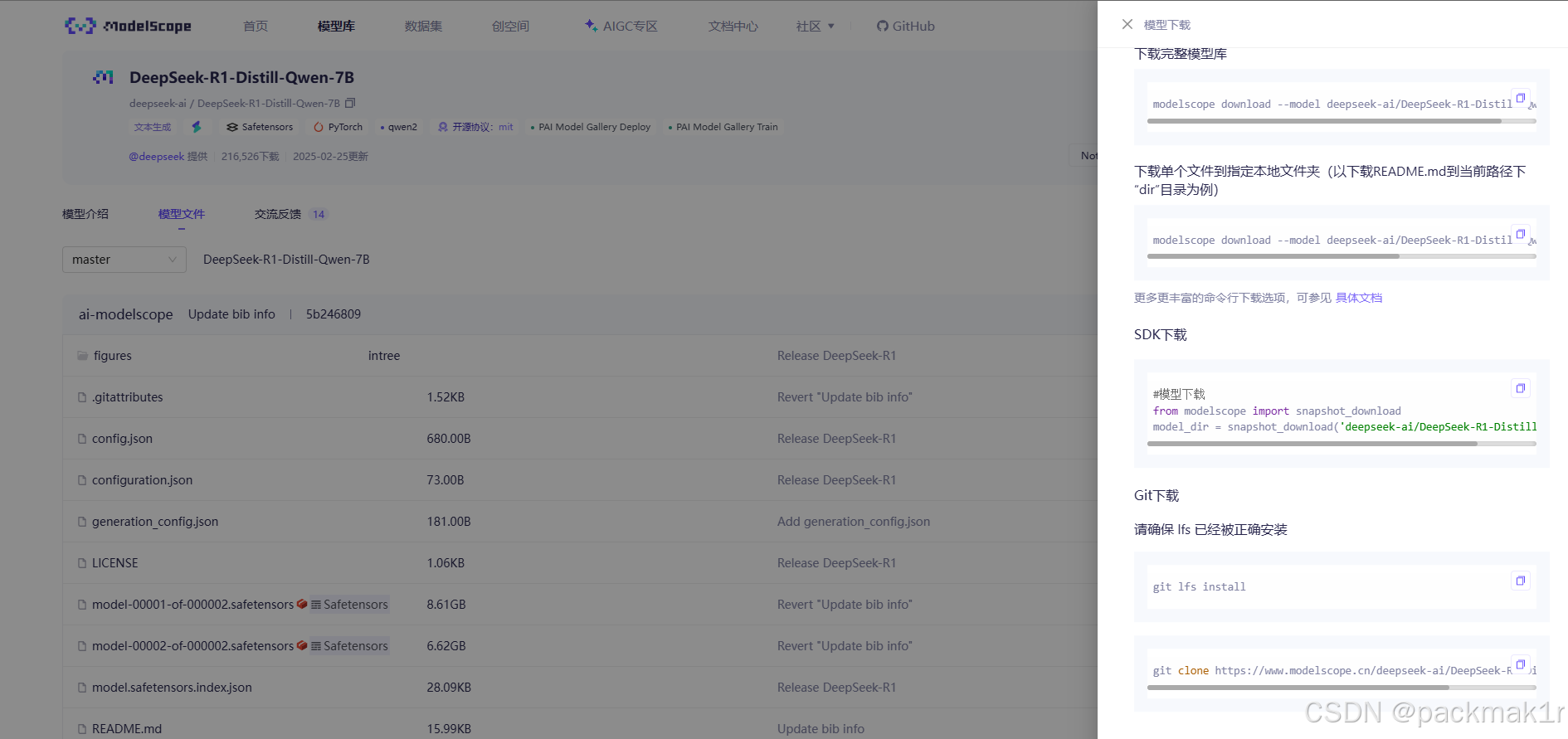Click the 开源协议 mit tag
This screenshot has height=739, width=1568.
tap(475, 127)
